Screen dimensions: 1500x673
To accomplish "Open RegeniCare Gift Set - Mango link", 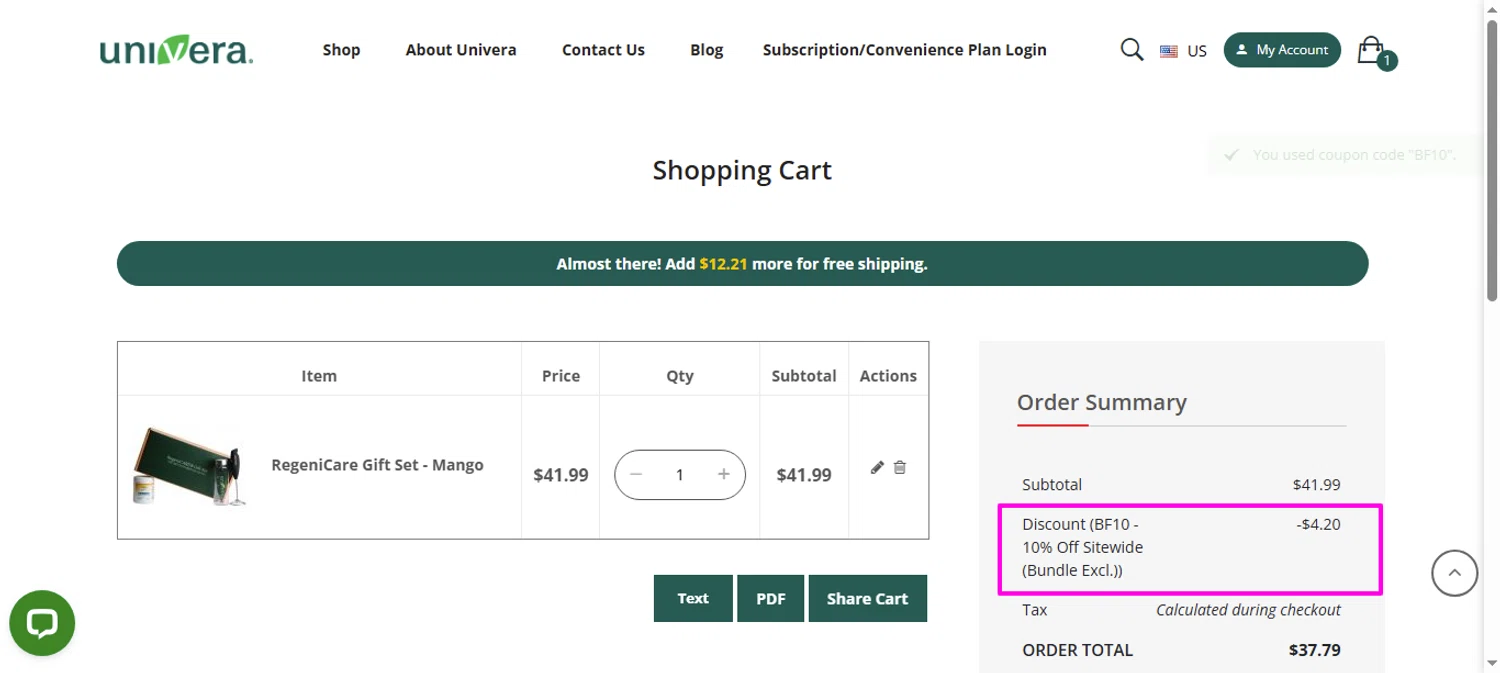I will [x=377, y=465].
